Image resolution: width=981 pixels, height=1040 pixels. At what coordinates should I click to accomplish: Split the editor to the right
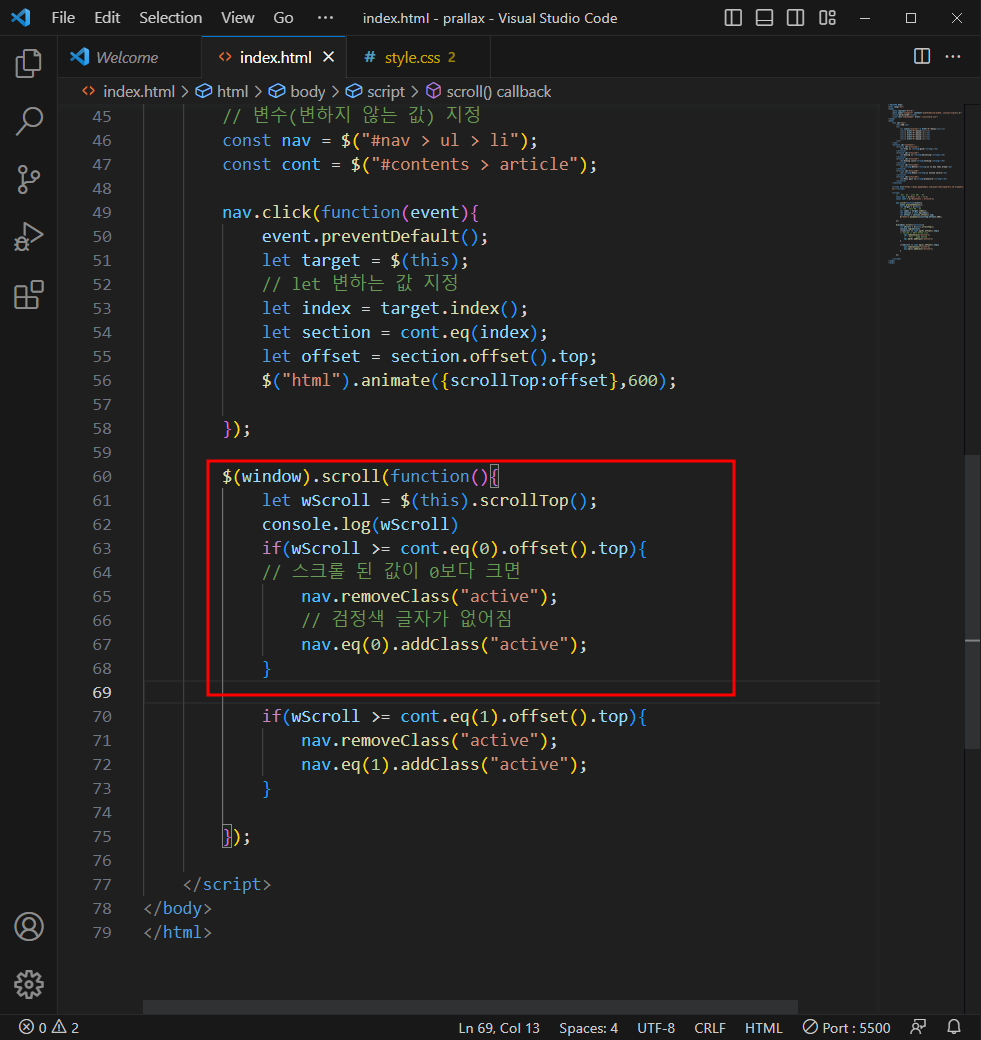click(922, 56)
